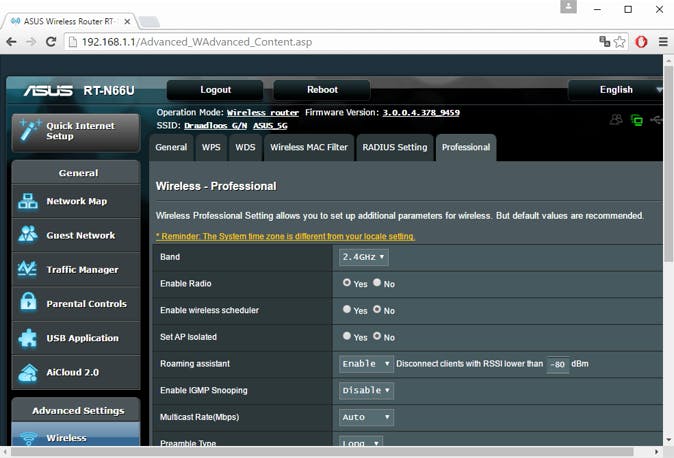This screenshot has width=674, height=458.
Task: Switch to the WDS tab
Action: click(245, 148)
